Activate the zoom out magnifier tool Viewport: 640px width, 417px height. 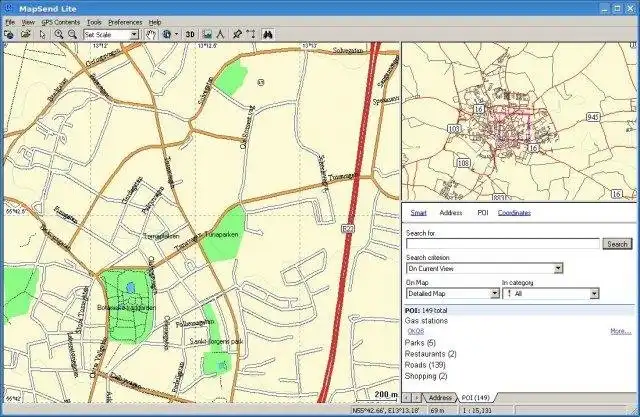click(72, 35)
